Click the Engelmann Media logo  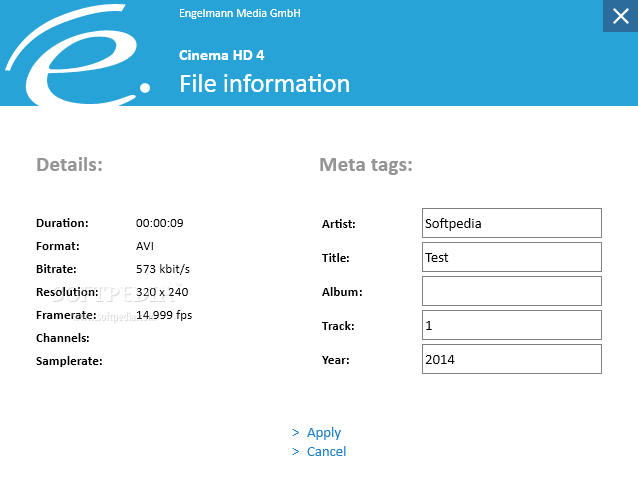click(x=77, y=54)
